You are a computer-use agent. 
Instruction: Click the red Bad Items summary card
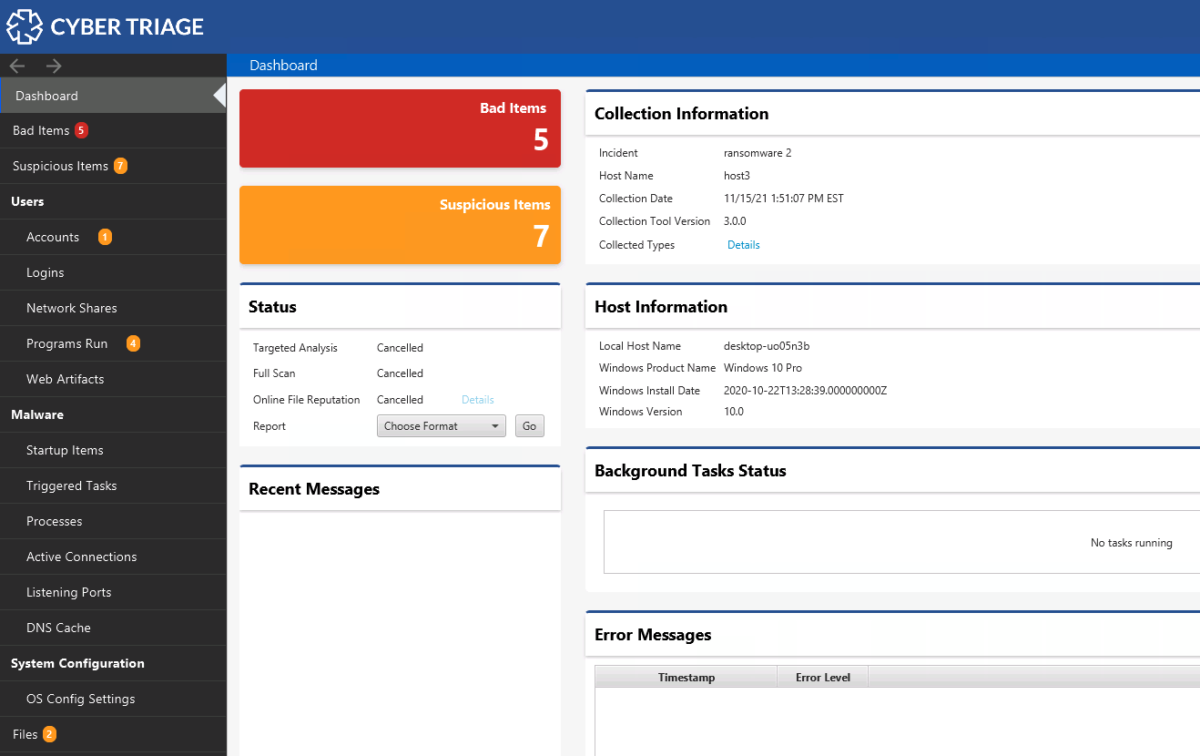[400, 128]
